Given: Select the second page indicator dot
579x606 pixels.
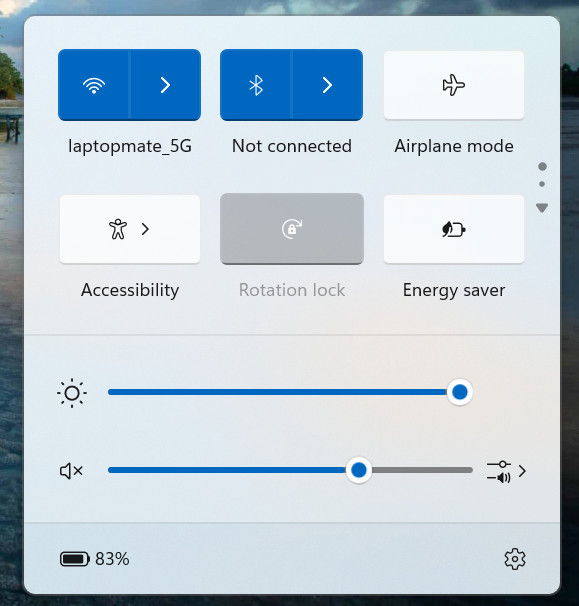Looking at the screenshot, I should click(542, 184).
